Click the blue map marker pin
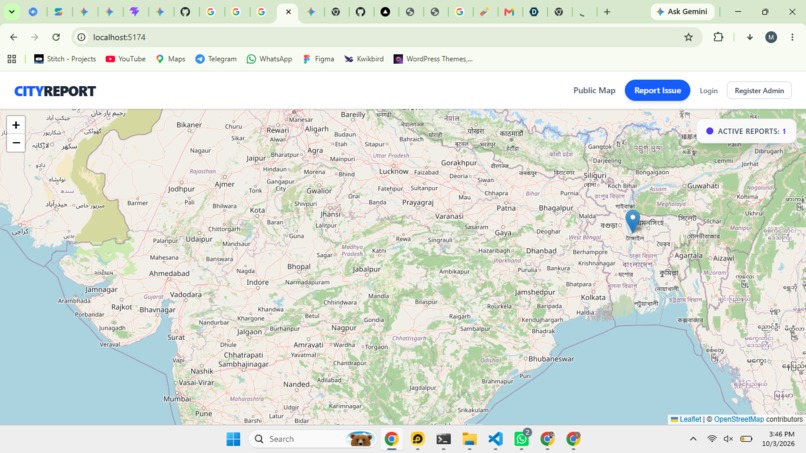Image resolution: width=806 pixels, height=453 pixels. (x=633, y=222)
